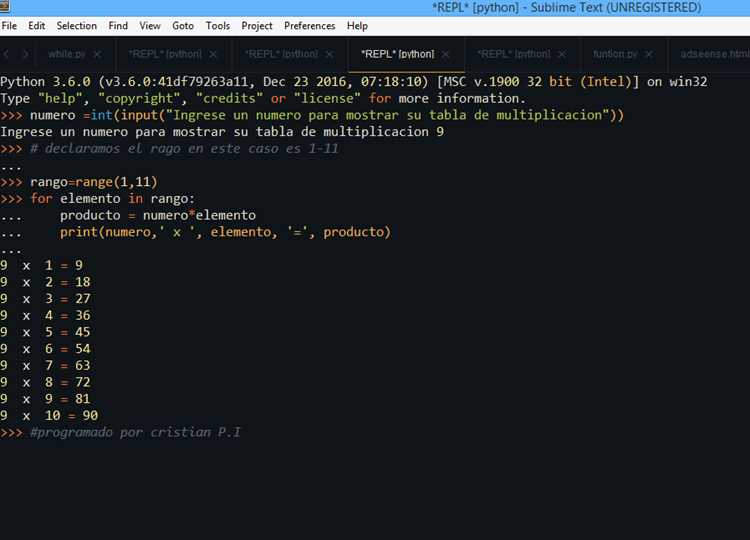The image size is (750, 540).
Task: Close the REPL tab beside funtion.py
Action: point(562,55)
